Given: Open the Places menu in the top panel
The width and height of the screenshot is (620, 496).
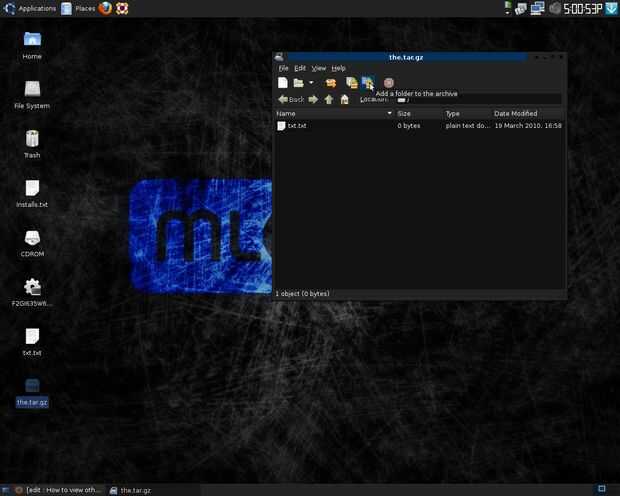Looking at the screenshot, I should [x=78, y=8].
